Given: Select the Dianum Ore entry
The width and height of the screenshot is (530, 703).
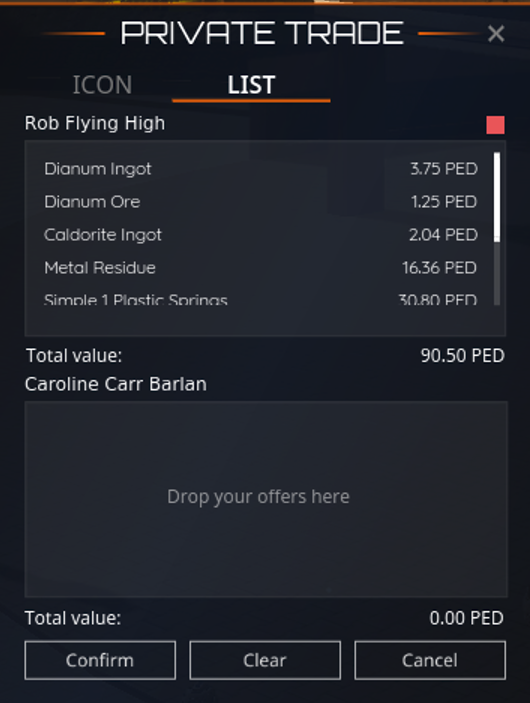Looking at the screenshot, I should 261,202.
